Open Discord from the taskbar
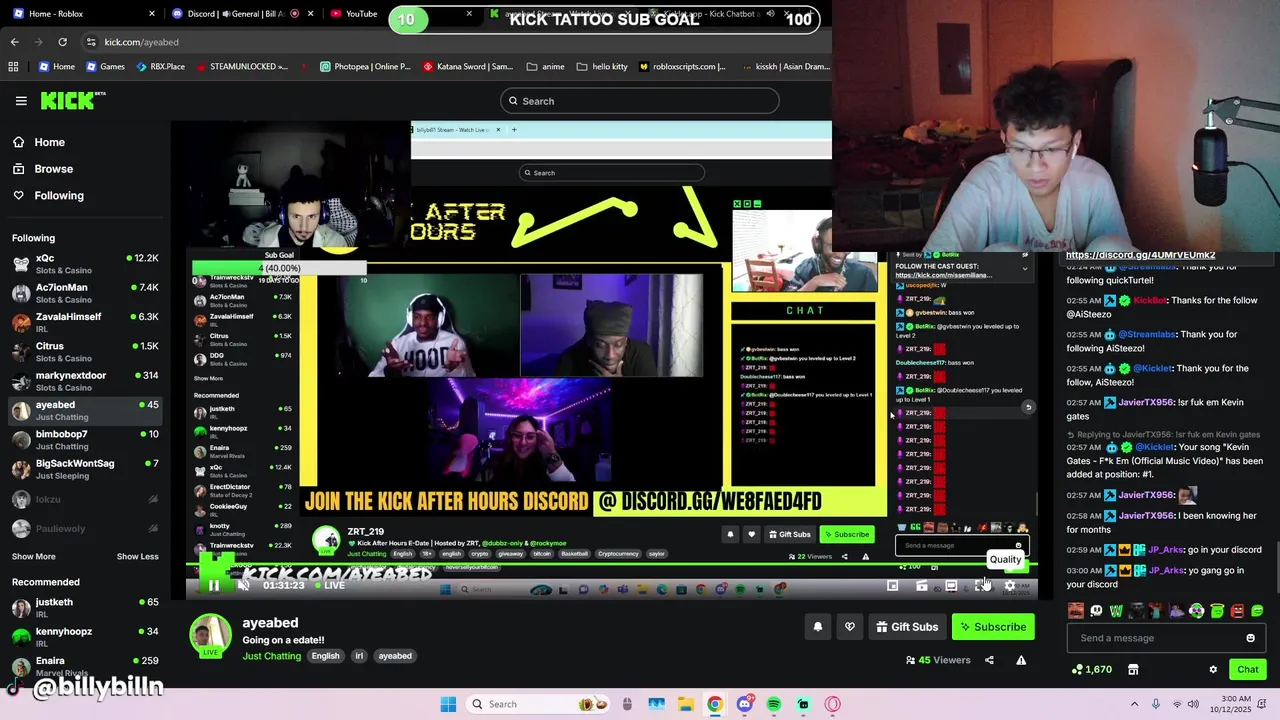 tap(744, 704)
